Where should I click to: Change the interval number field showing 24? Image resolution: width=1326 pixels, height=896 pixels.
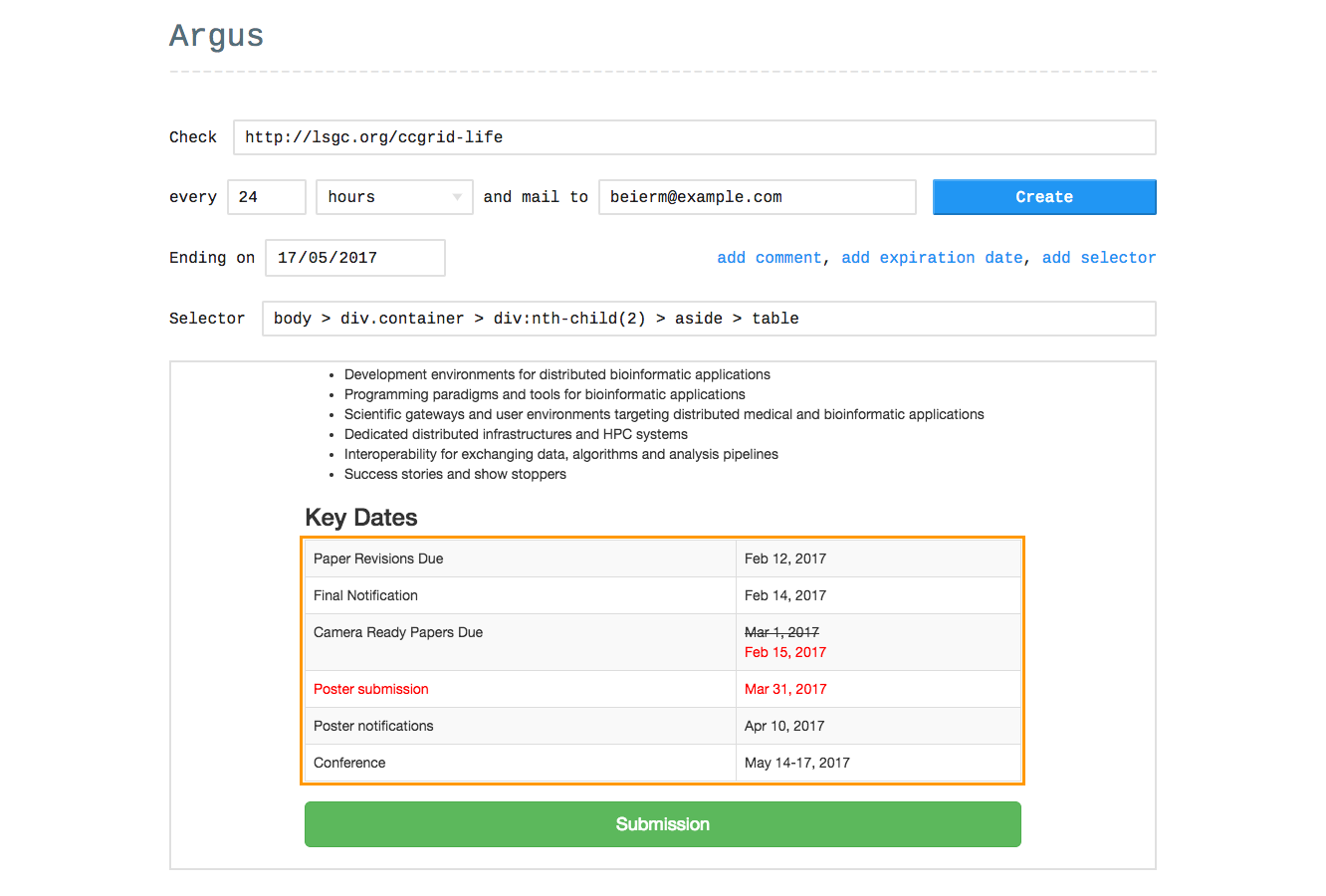267,197
